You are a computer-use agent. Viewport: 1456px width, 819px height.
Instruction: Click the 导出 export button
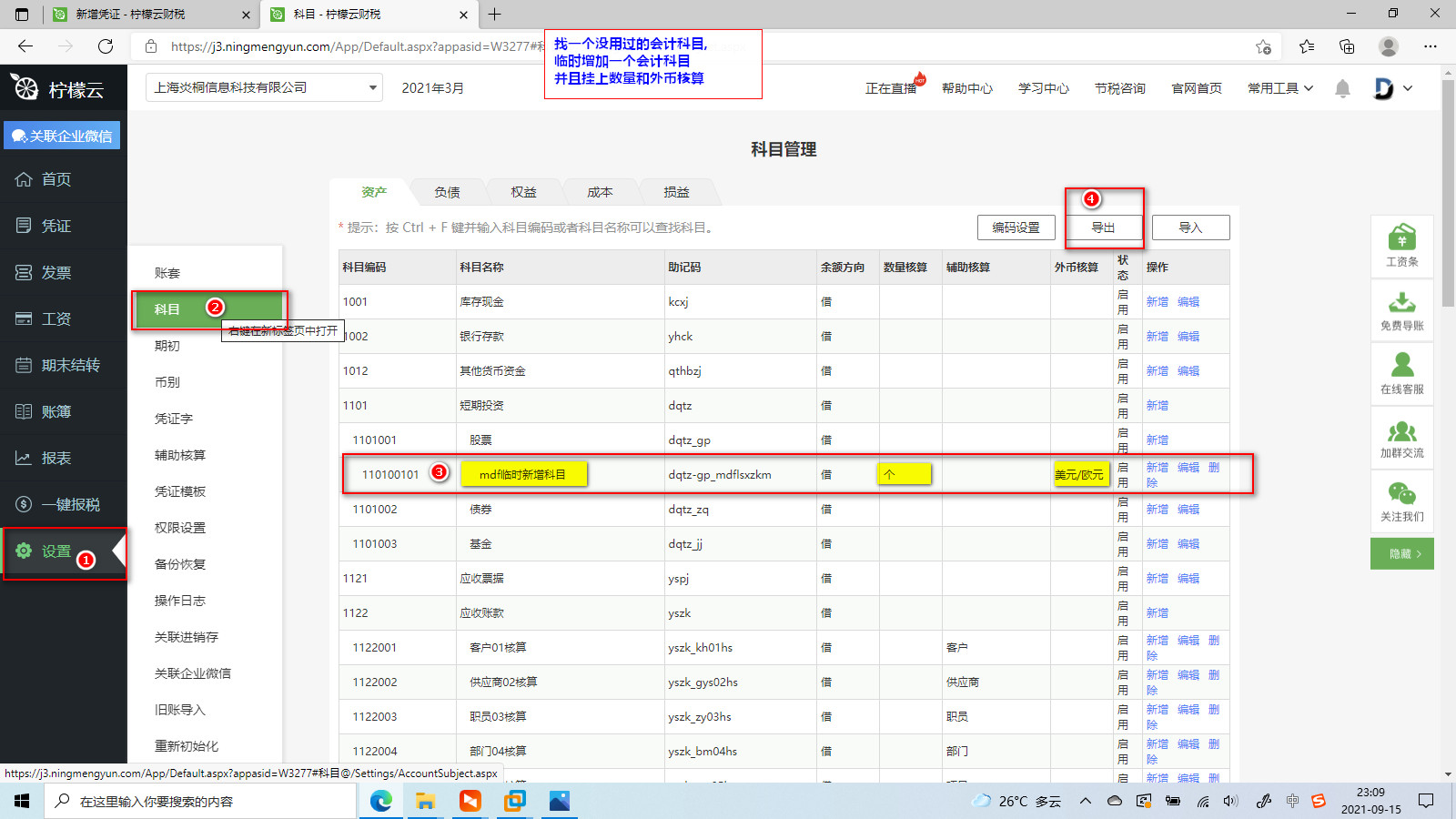point(1103,227)
